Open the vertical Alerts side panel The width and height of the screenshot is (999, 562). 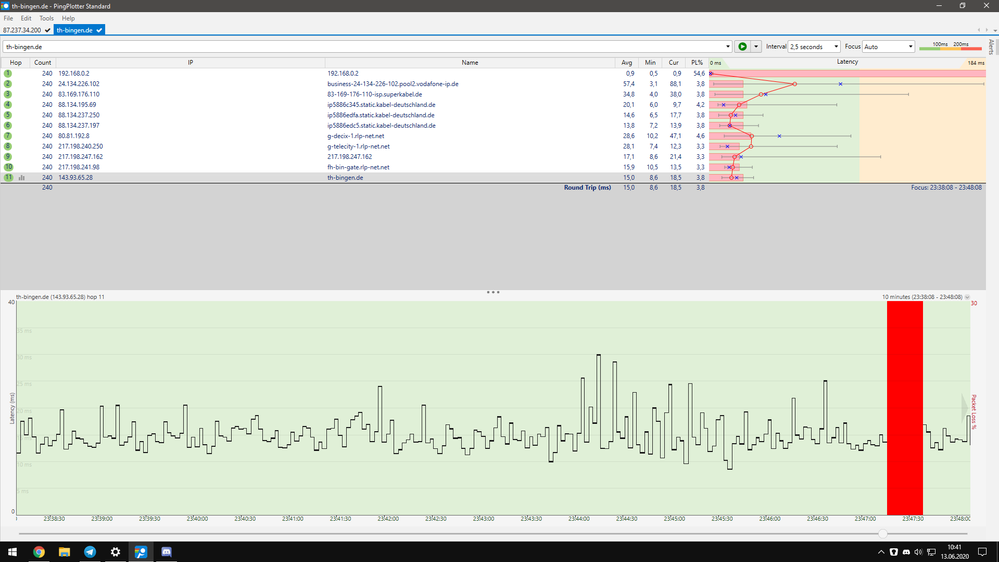pyautogui.click(x=990, y=47)
